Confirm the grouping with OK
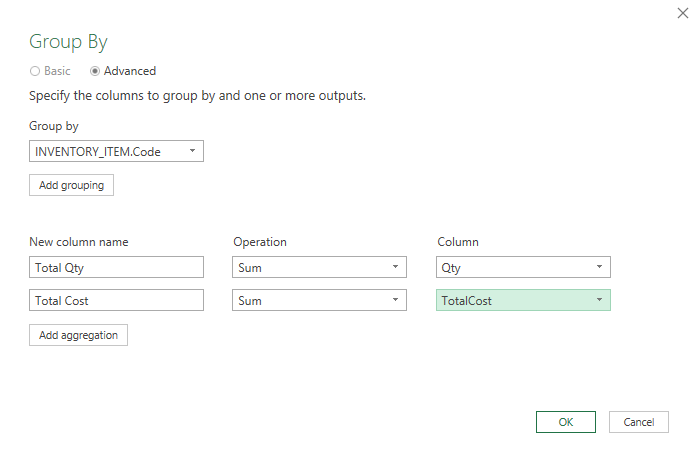Viewport: 699px width, 462px height. click(x=566, y=422)
